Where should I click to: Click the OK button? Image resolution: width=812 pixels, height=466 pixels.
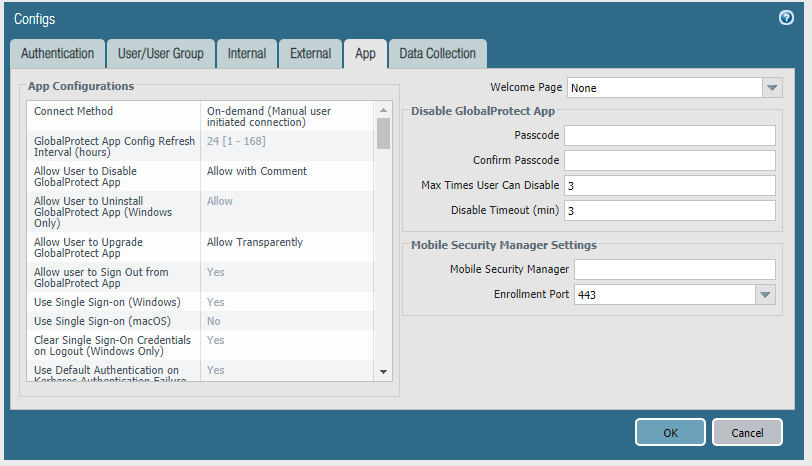670,432
